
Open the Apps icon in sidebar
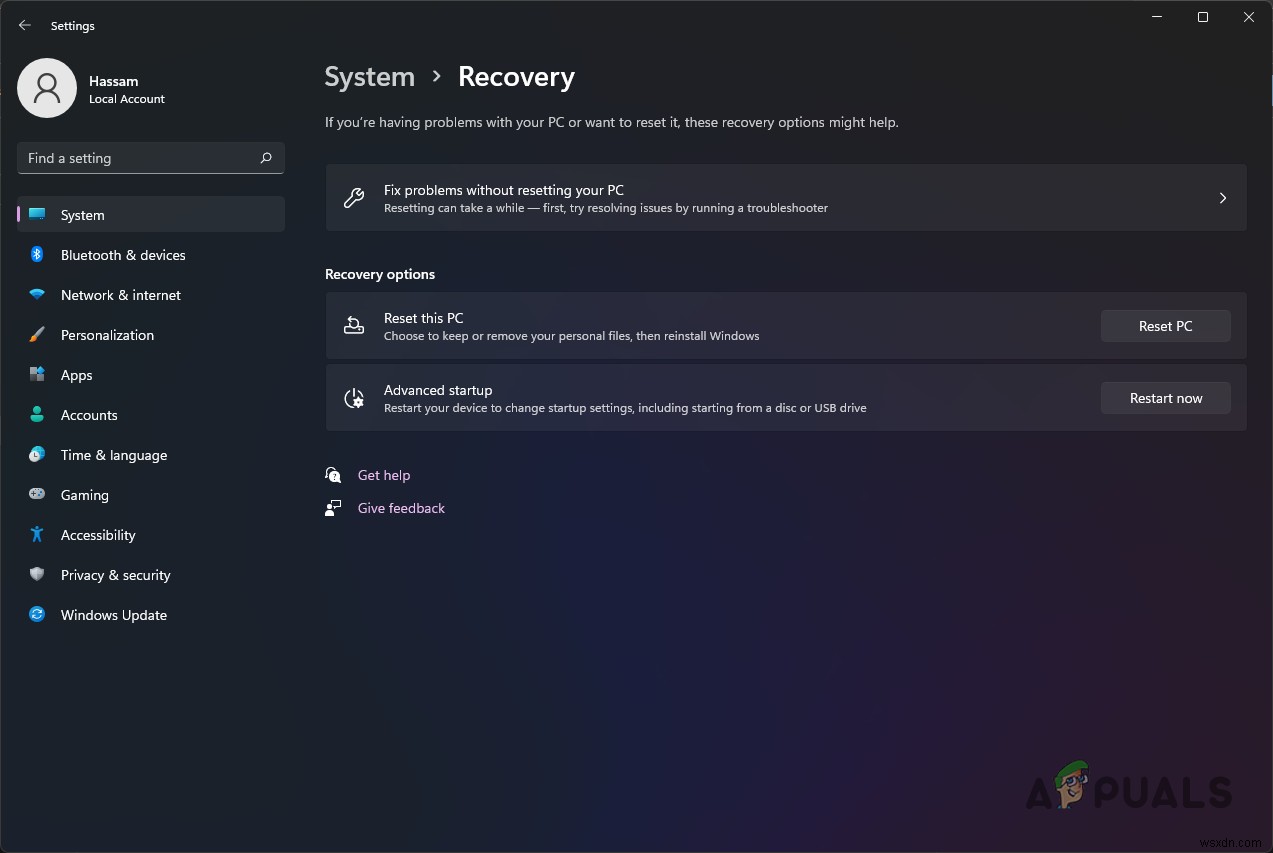click(37, 375)
